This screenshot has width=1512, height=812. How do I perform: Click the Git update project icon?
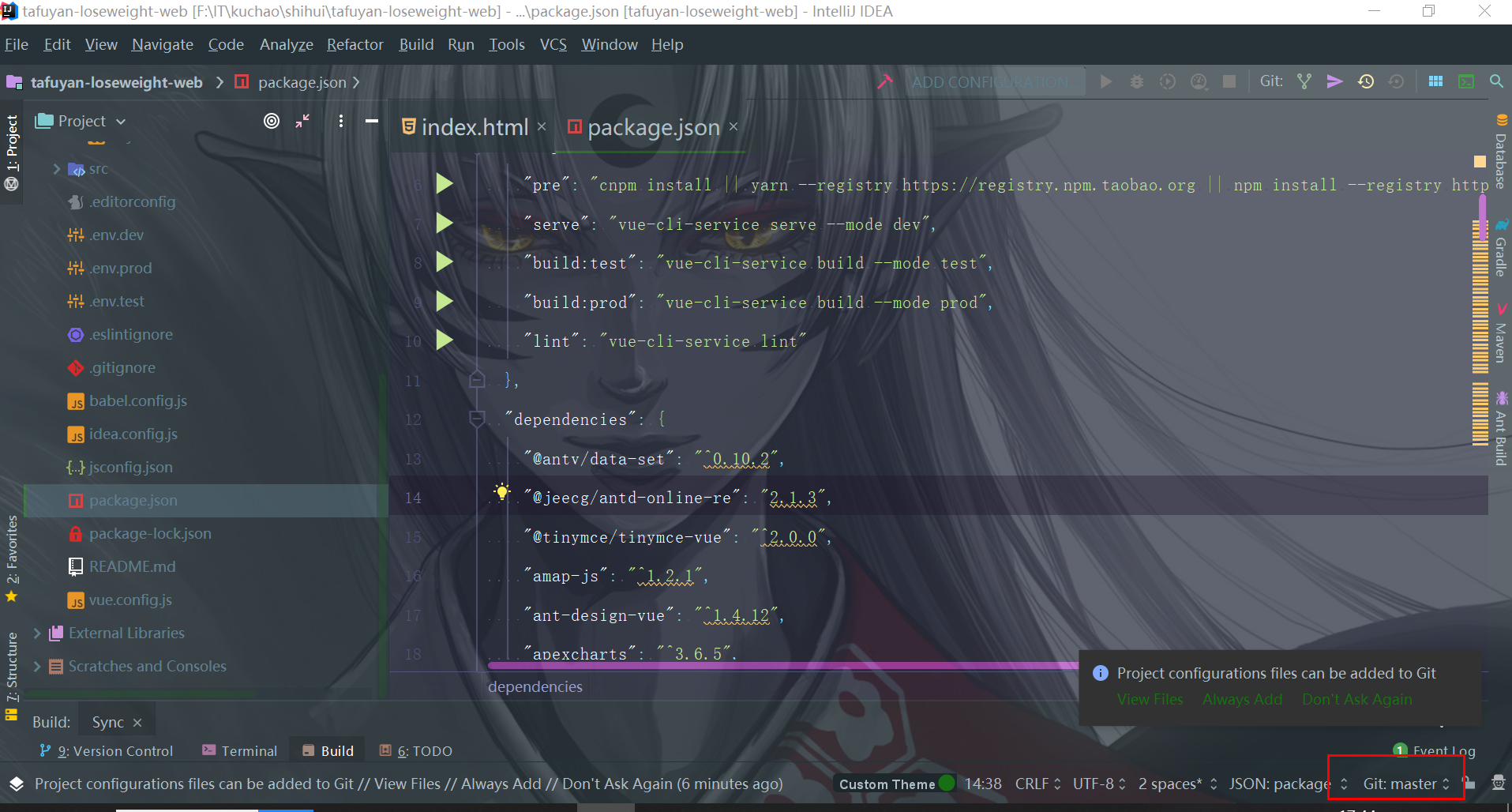tap(1304, 81)
